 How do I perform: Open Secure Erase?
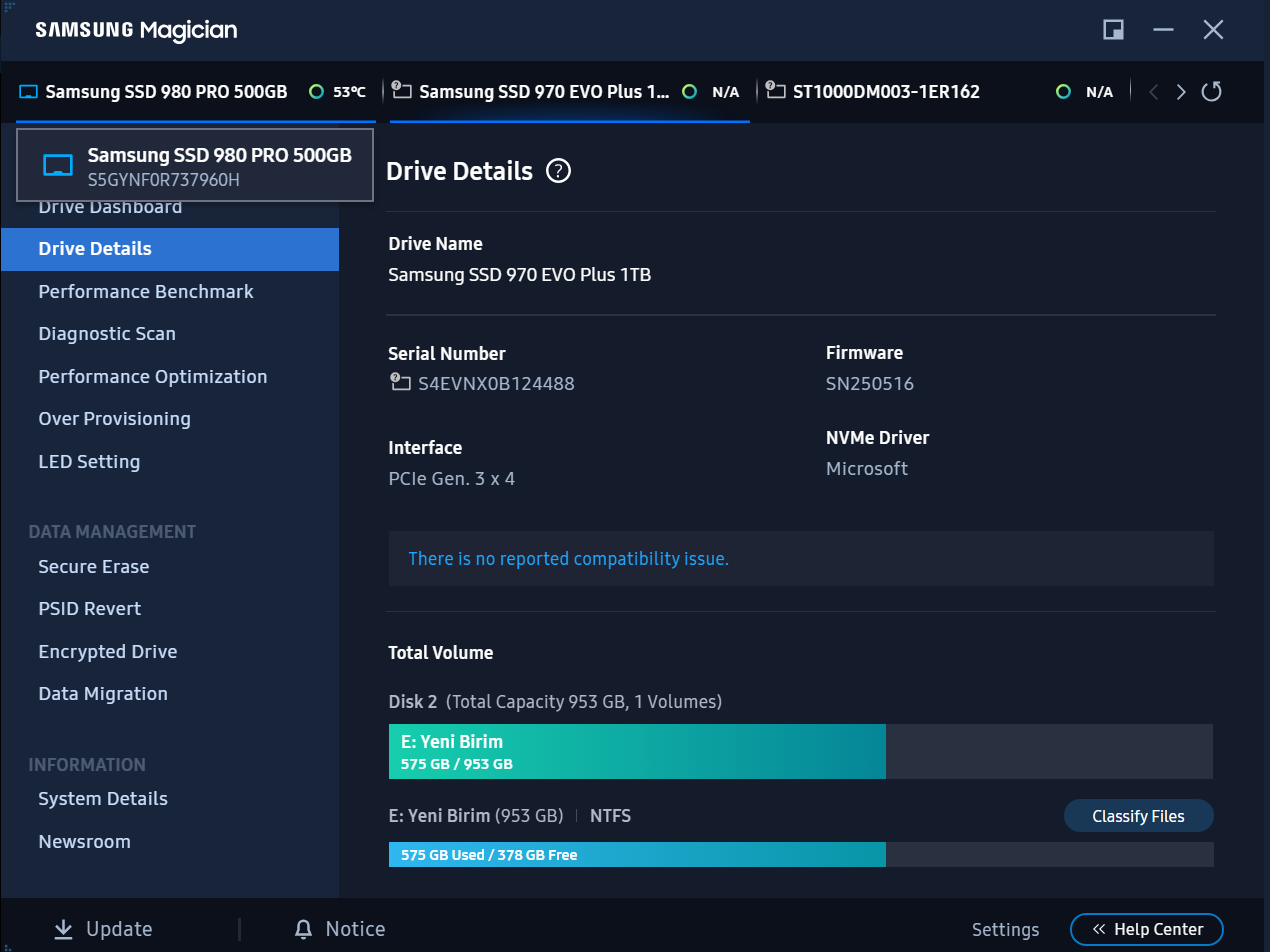[94, 567]
